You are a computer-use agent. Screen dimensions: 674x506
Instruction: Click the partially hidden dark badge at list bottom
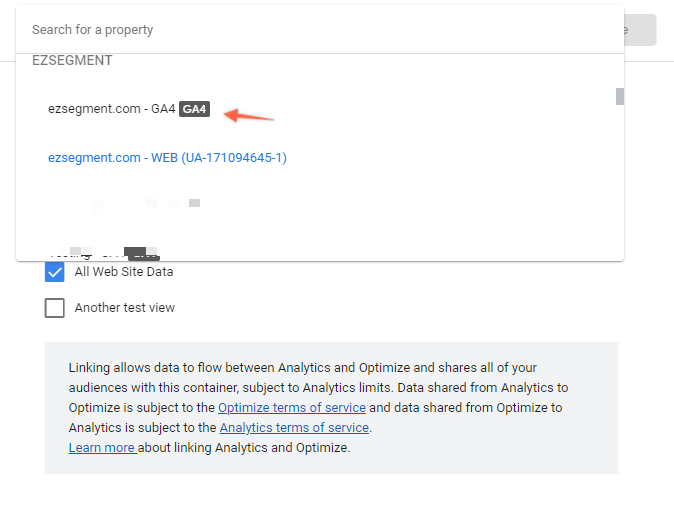pyautogui.click(x=141, y=254)
